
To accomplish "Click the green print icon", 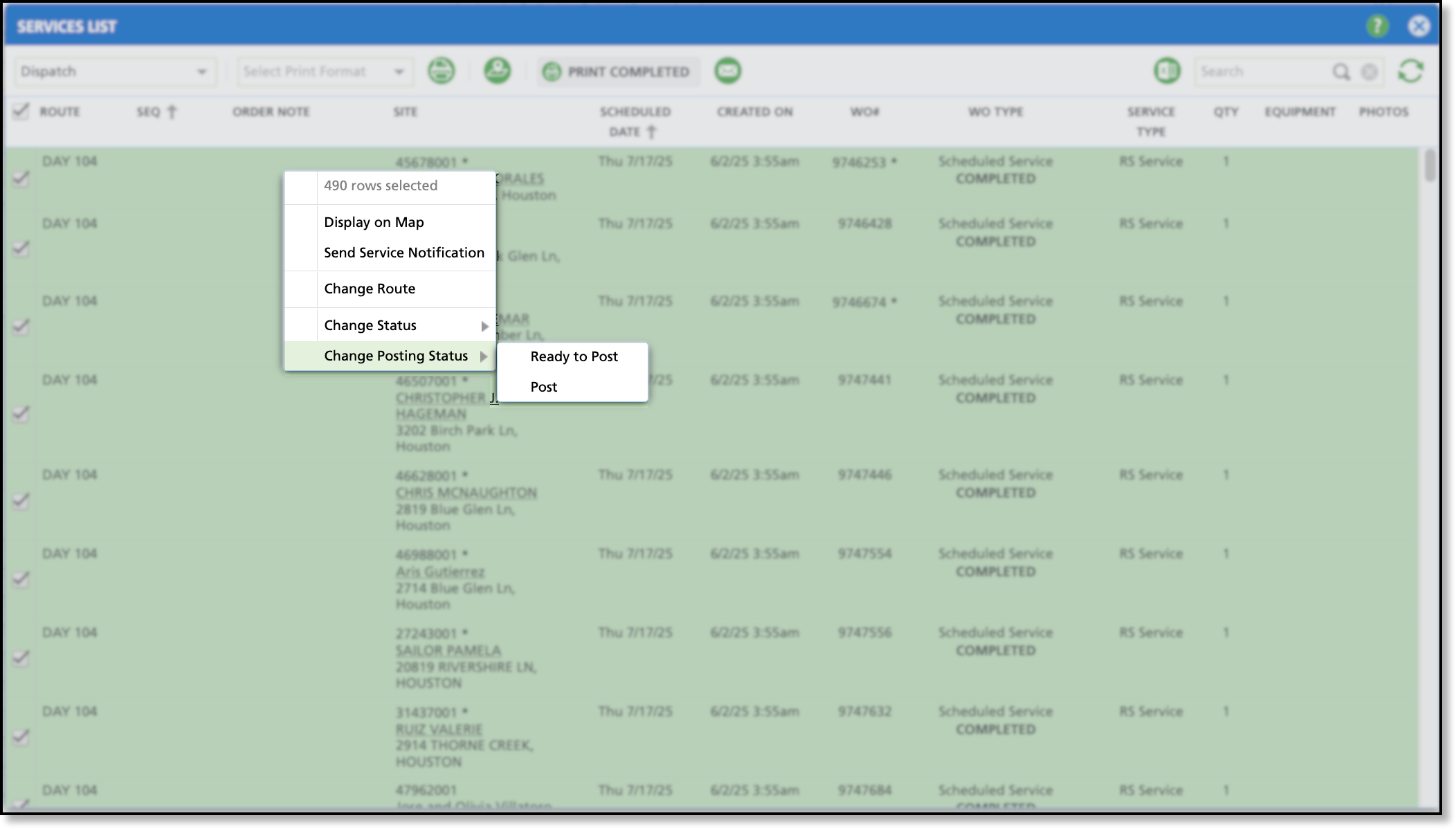I will pyautogui.click(x=442, y=71).
